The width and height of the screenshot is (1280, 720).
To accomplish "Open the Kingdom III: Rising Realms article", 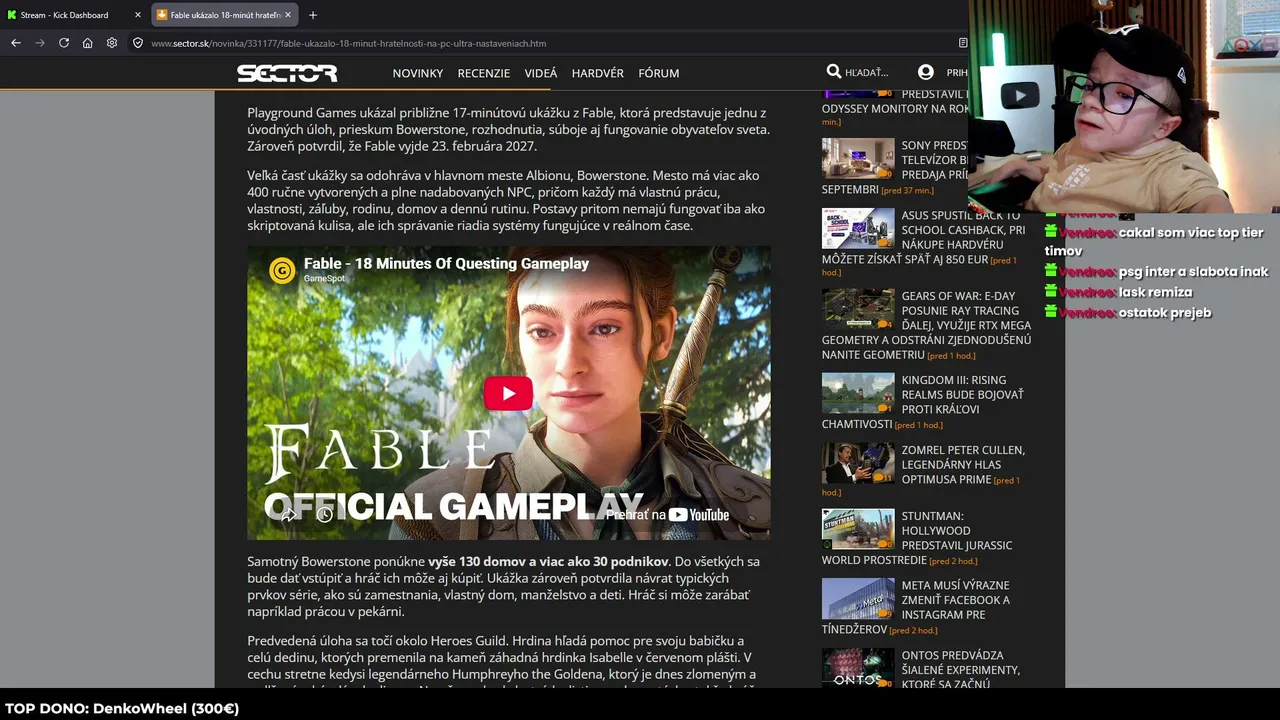I will [923, 402].
